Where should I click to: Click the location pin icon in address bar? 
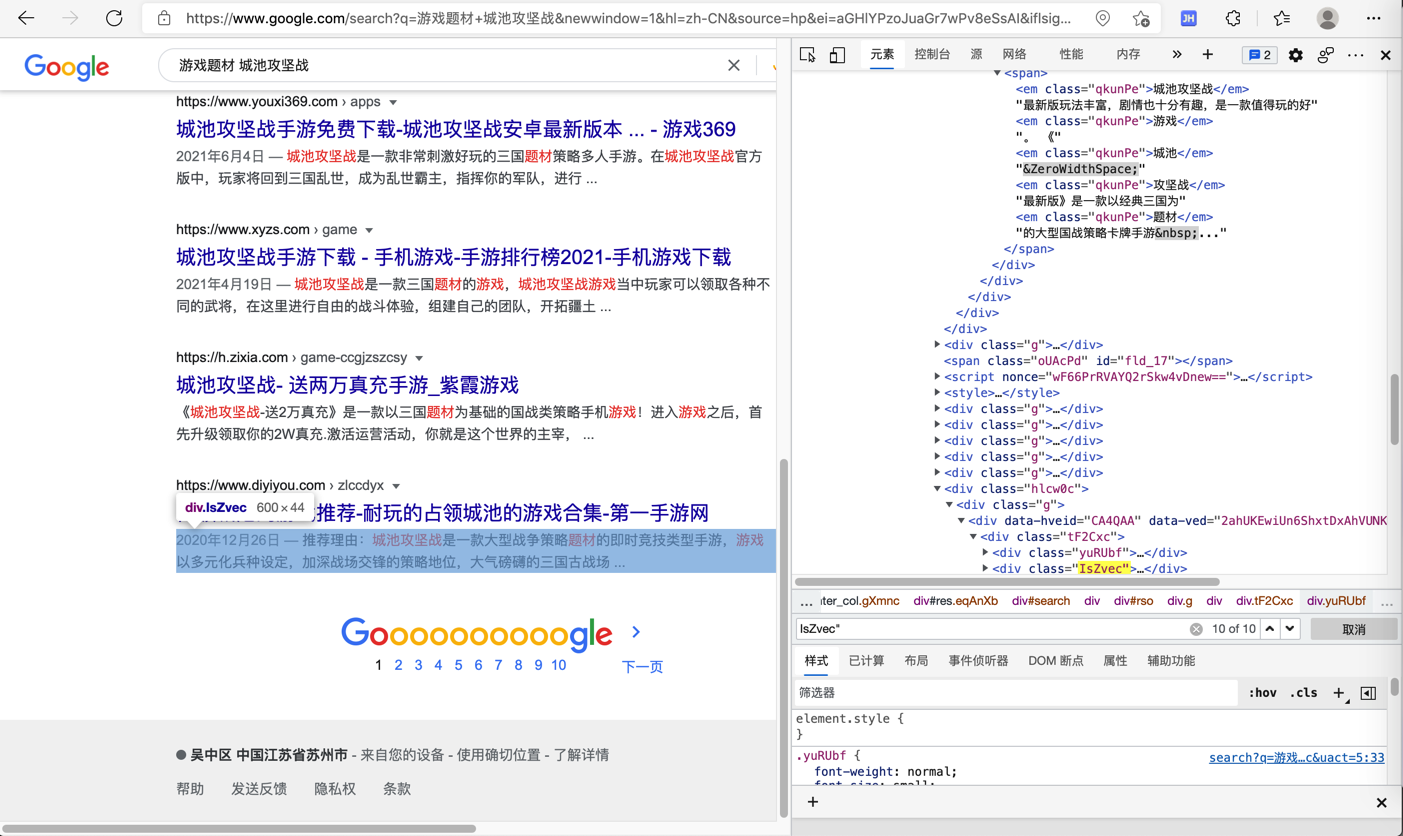tap(1102, 18)
